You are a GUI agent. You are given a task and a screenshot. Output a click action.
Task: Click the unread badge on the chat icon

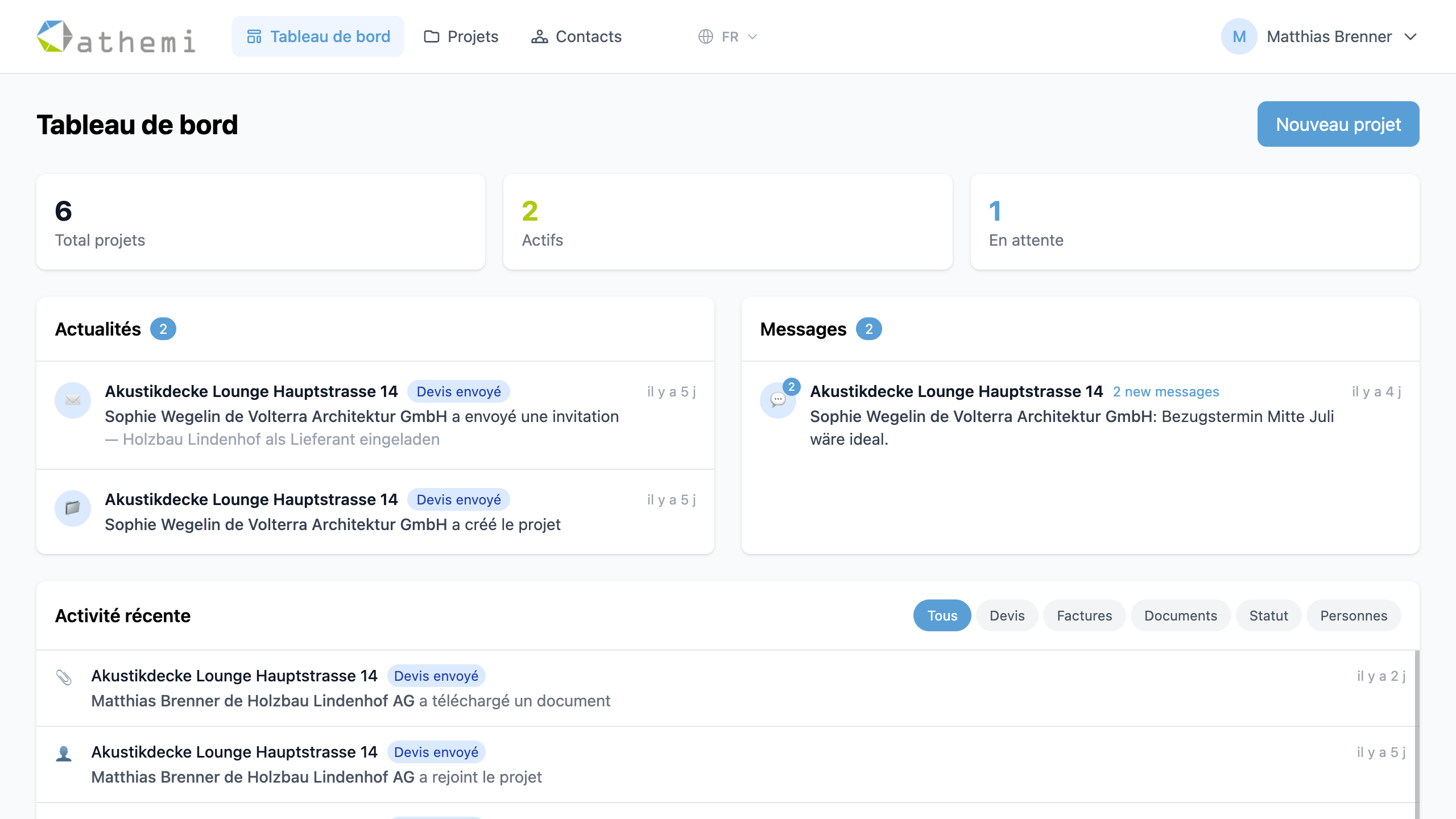coord(791,387)
